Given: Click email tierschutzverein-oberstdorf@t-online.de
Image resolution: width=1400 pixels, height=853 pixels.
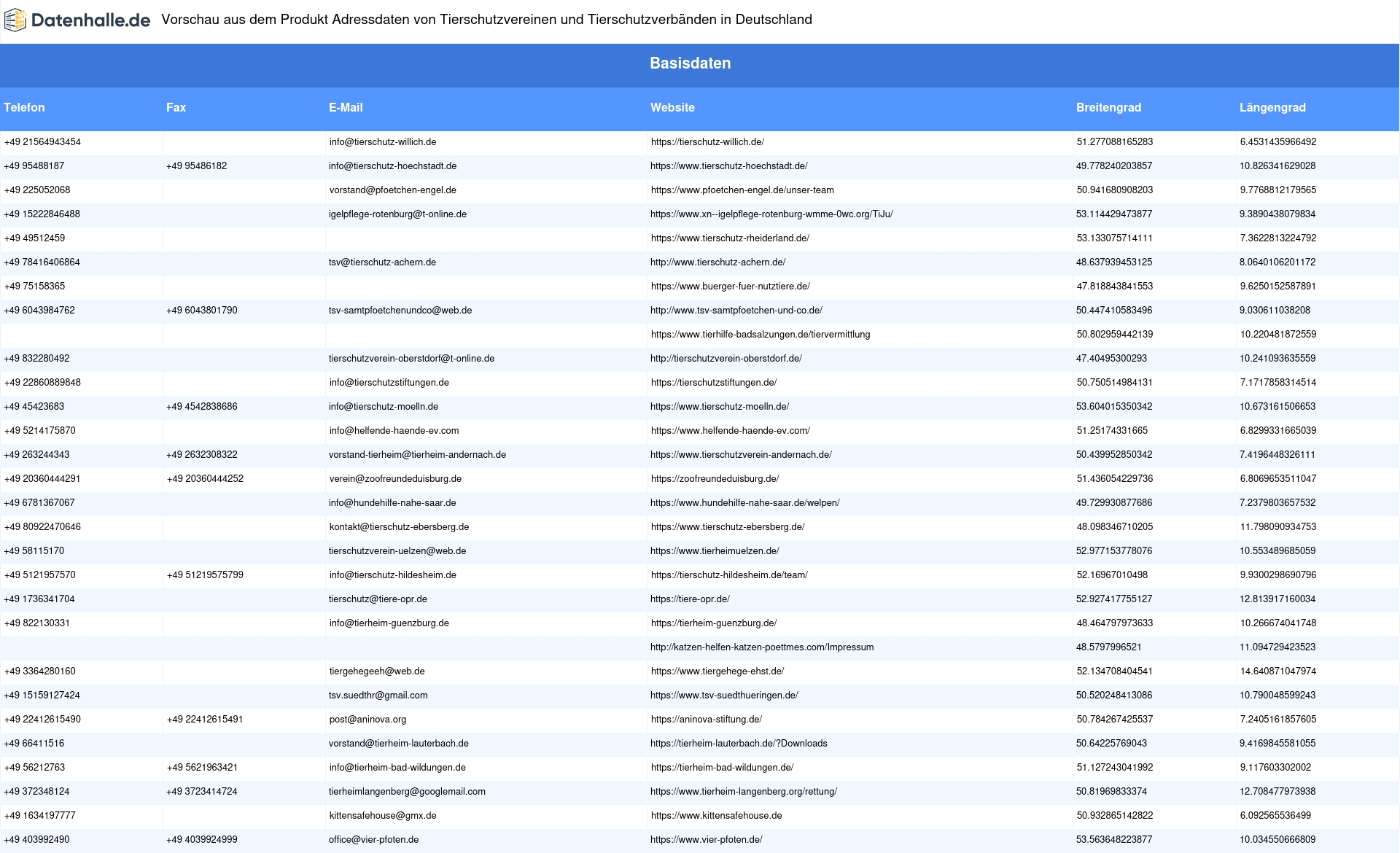Looking at the screenshot, I should pyautogui.click(x=412, y=359).
